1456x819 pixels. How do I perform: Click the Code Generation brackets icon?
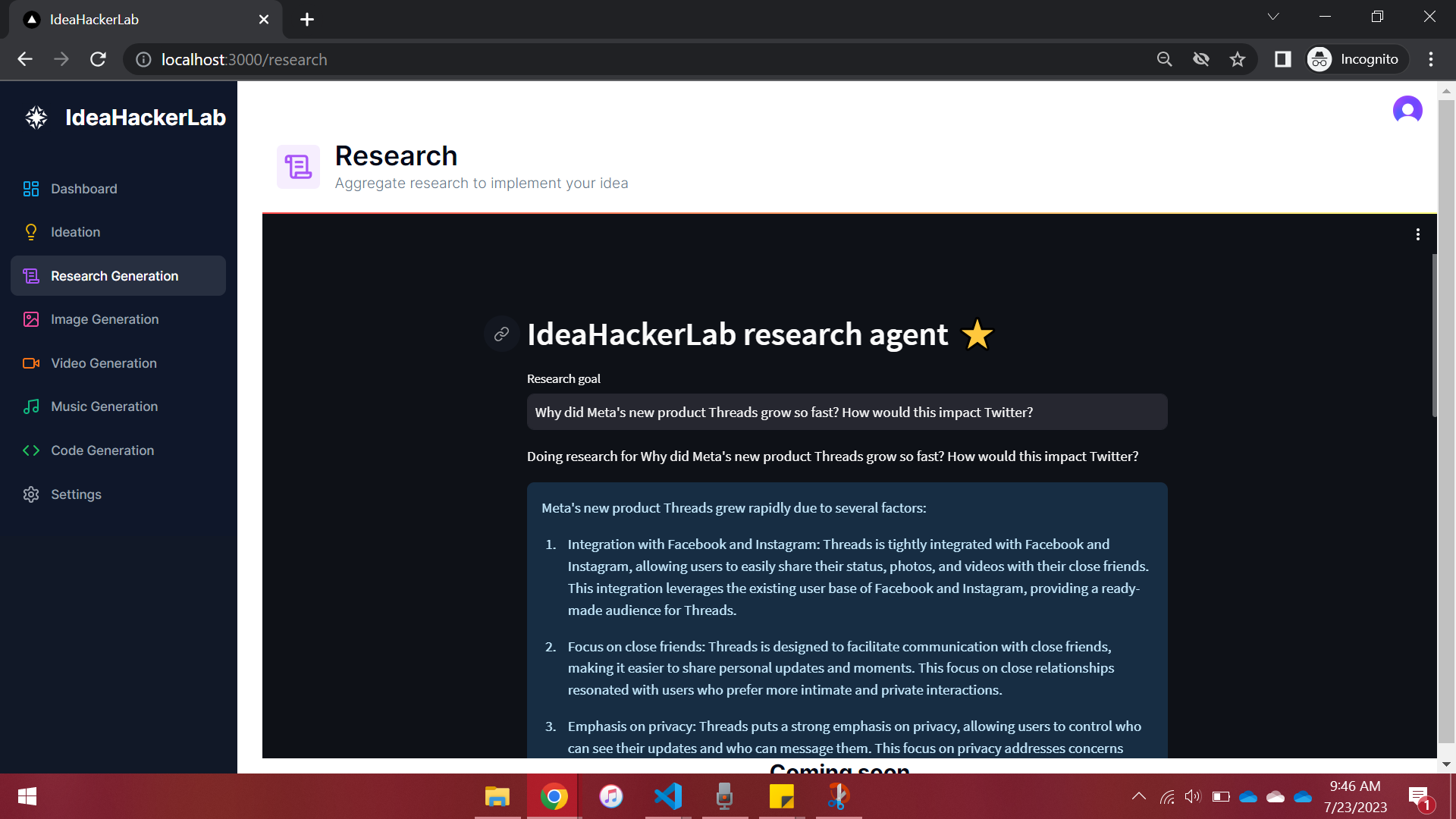(x=31, y=450)
